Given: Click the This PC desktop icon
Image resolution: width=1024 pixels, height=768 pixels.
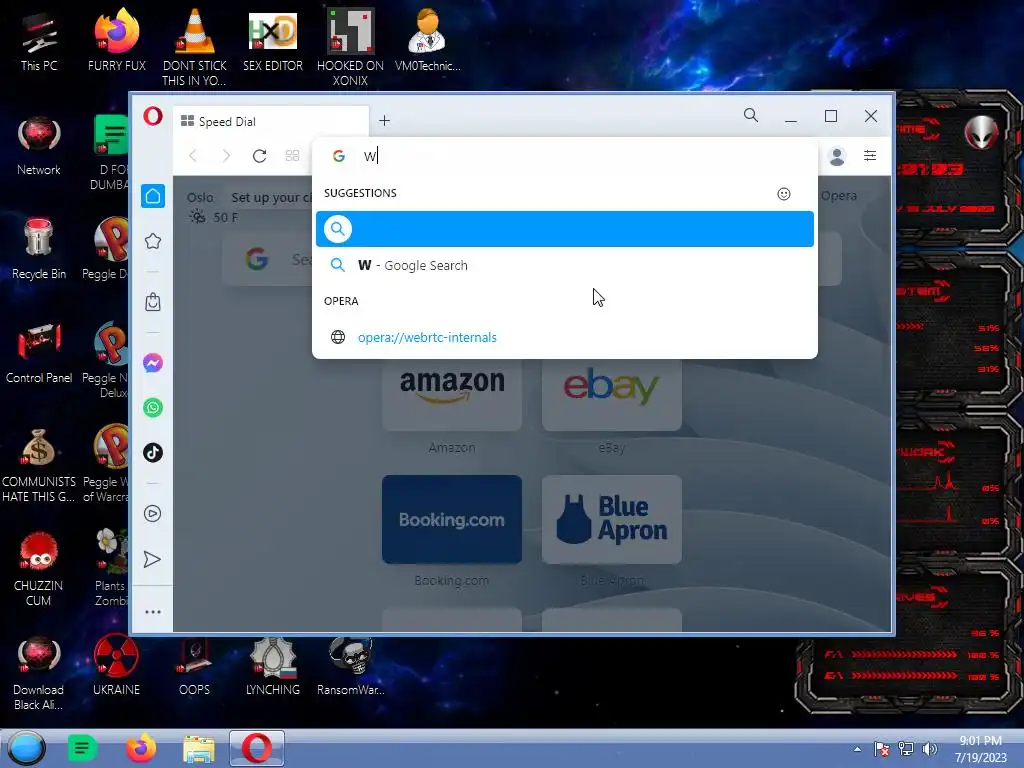Looking at the screenshot, I should pos(39,42).
